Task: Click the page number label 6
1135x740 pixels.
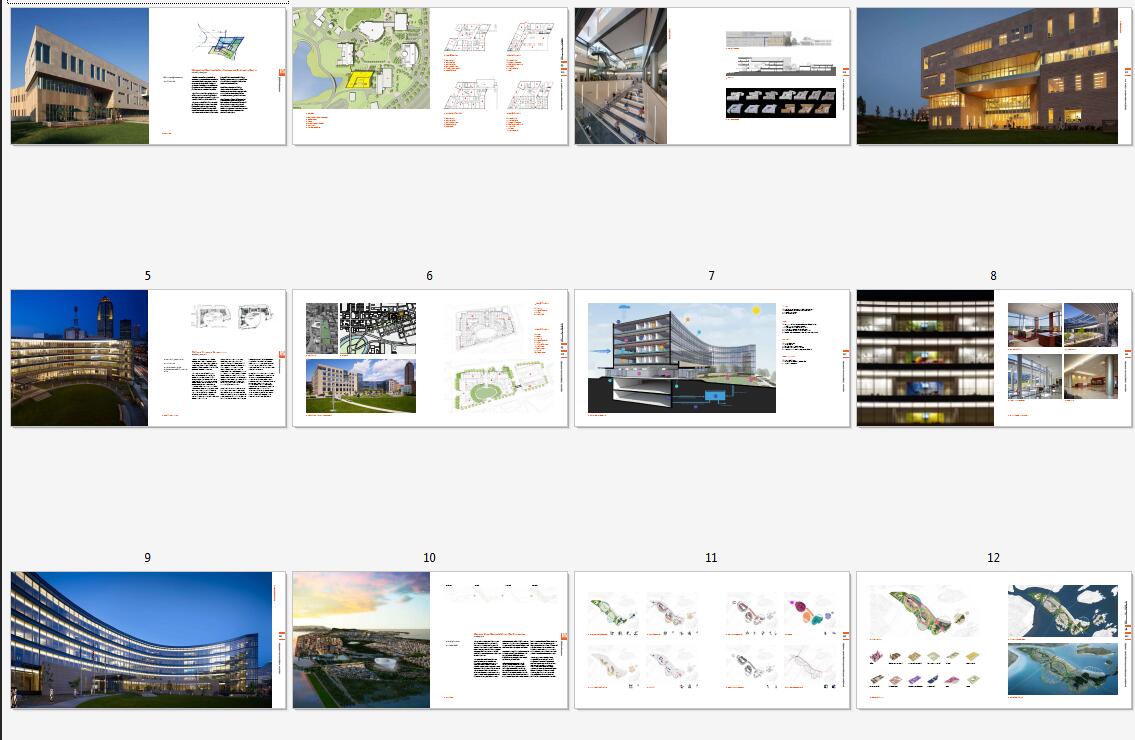Action: tap(429, 276)
